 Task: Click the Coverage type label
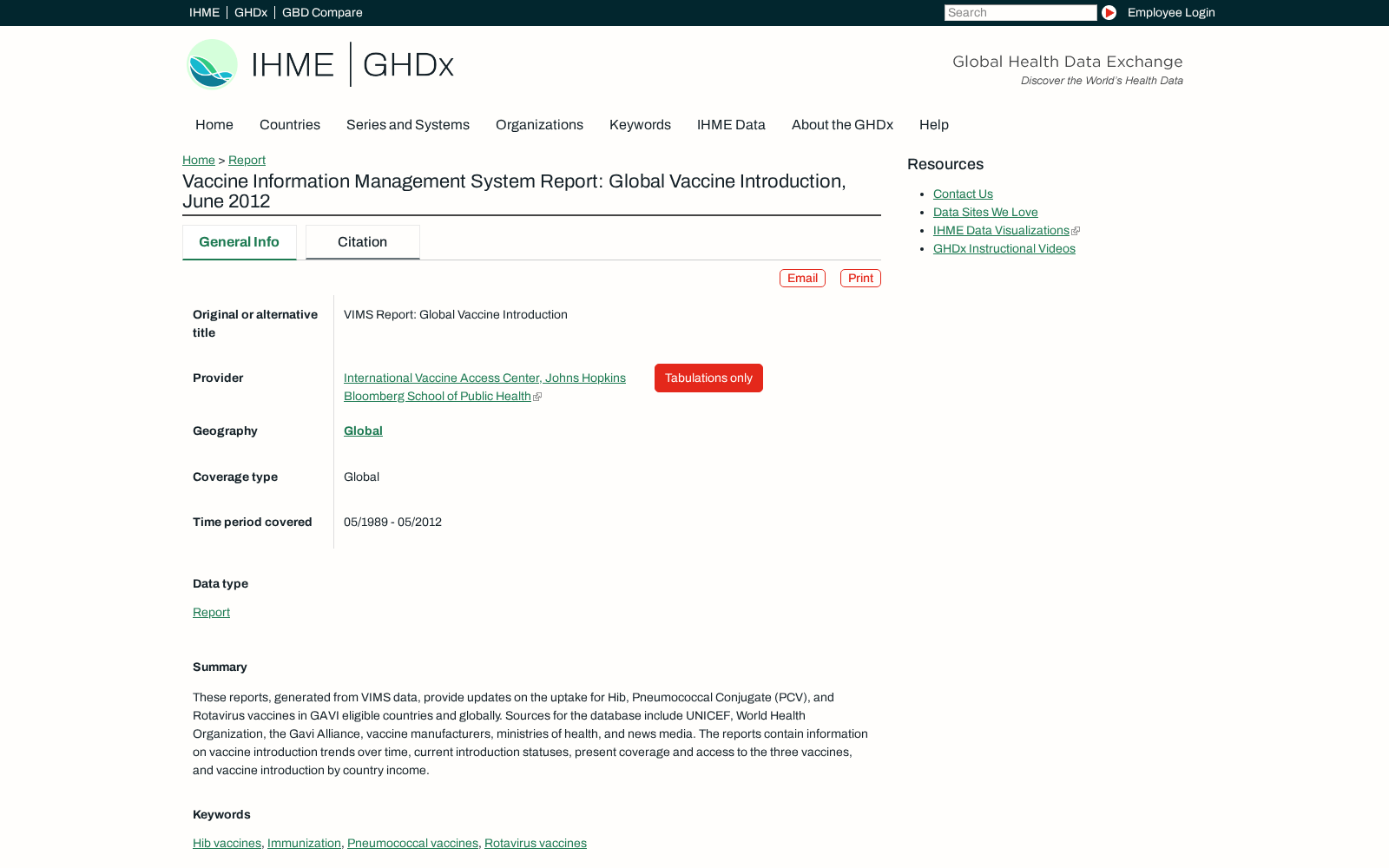[x=235, y=477]
